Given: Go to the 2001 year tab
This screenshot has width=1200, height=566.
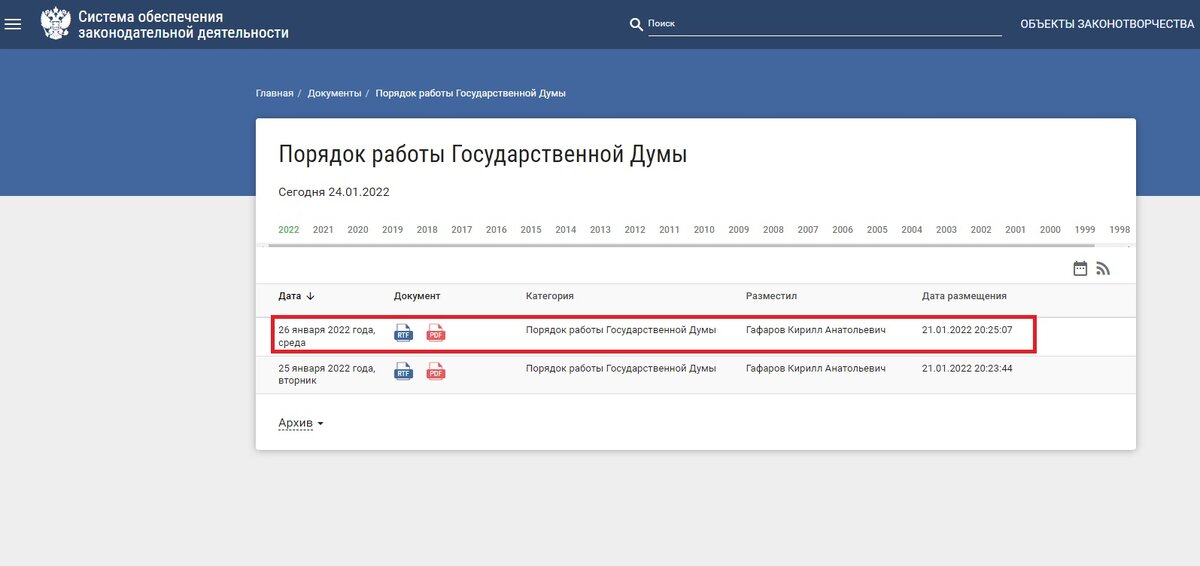Looking at the screenshot, I should (x=1016, y=229).
